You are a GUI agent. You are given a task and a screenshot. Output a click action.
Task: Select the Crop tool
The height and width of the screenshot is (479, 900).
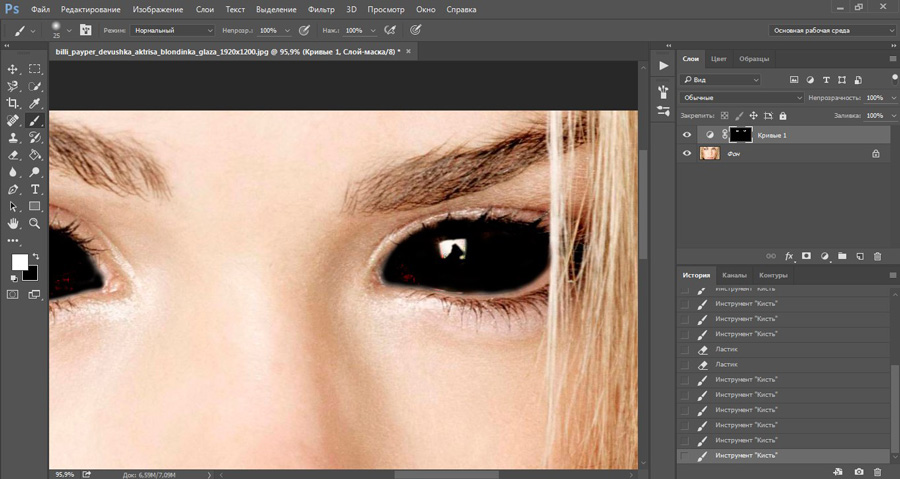pyautogui.click(x=13, y=103)
